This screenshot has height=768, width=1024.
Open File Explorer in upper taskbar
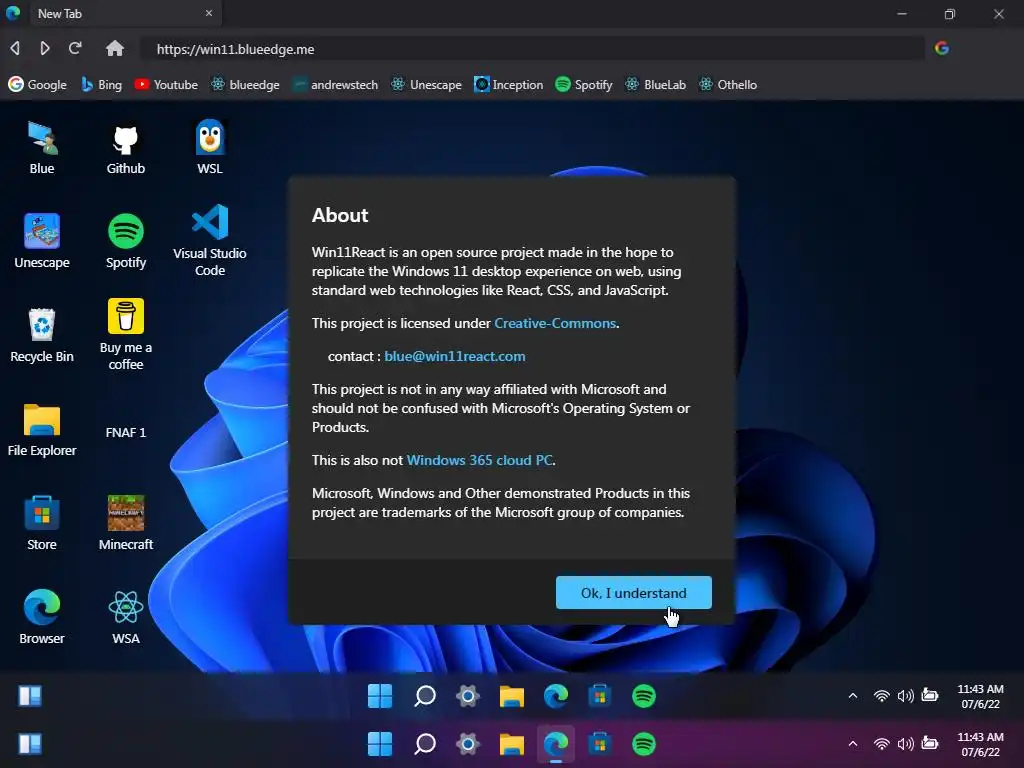pyautogui.click(x=512, y=696)
